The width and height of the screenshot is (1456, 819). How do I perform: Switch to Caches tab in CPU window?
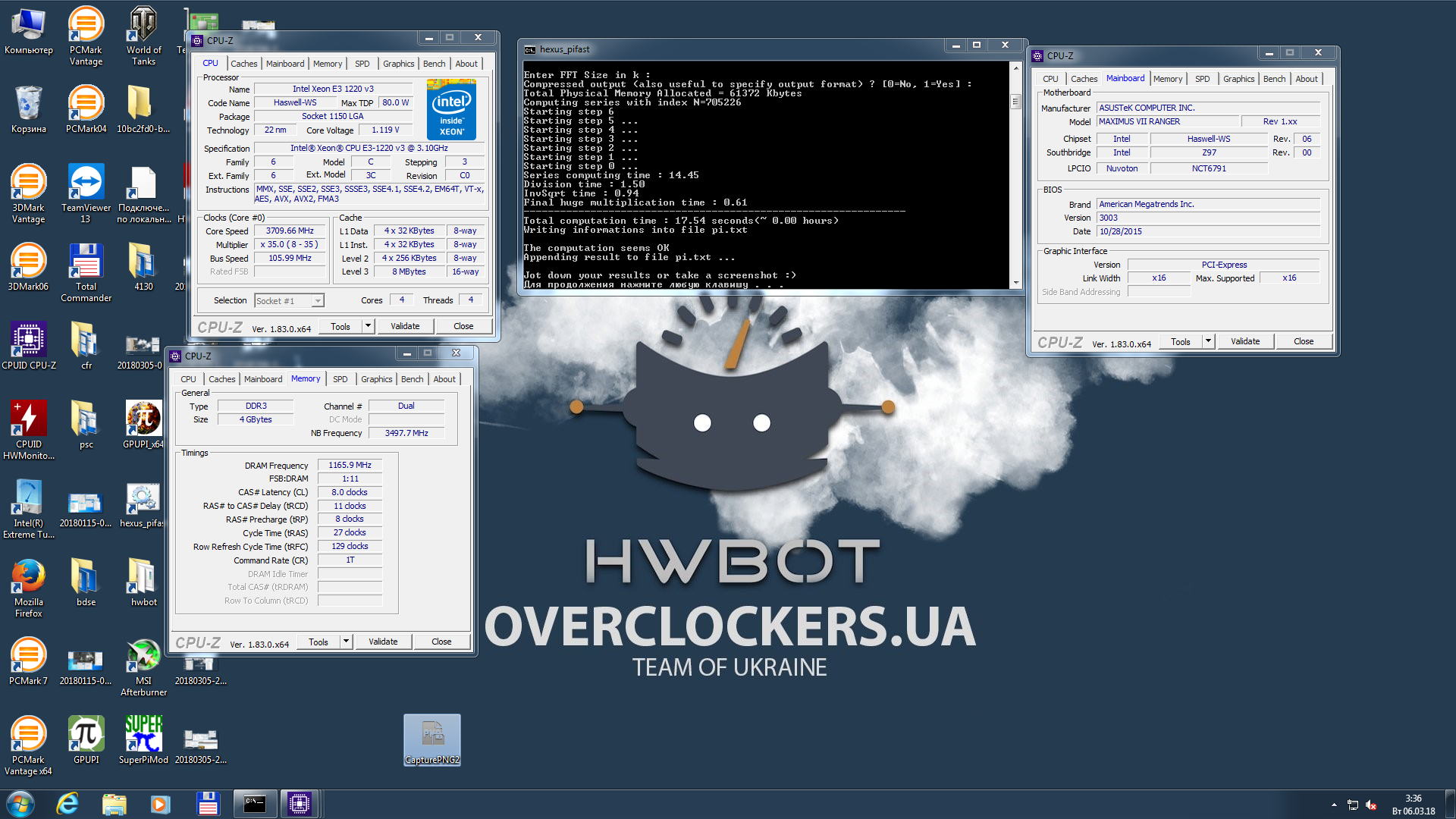click(x=244, y=64)
